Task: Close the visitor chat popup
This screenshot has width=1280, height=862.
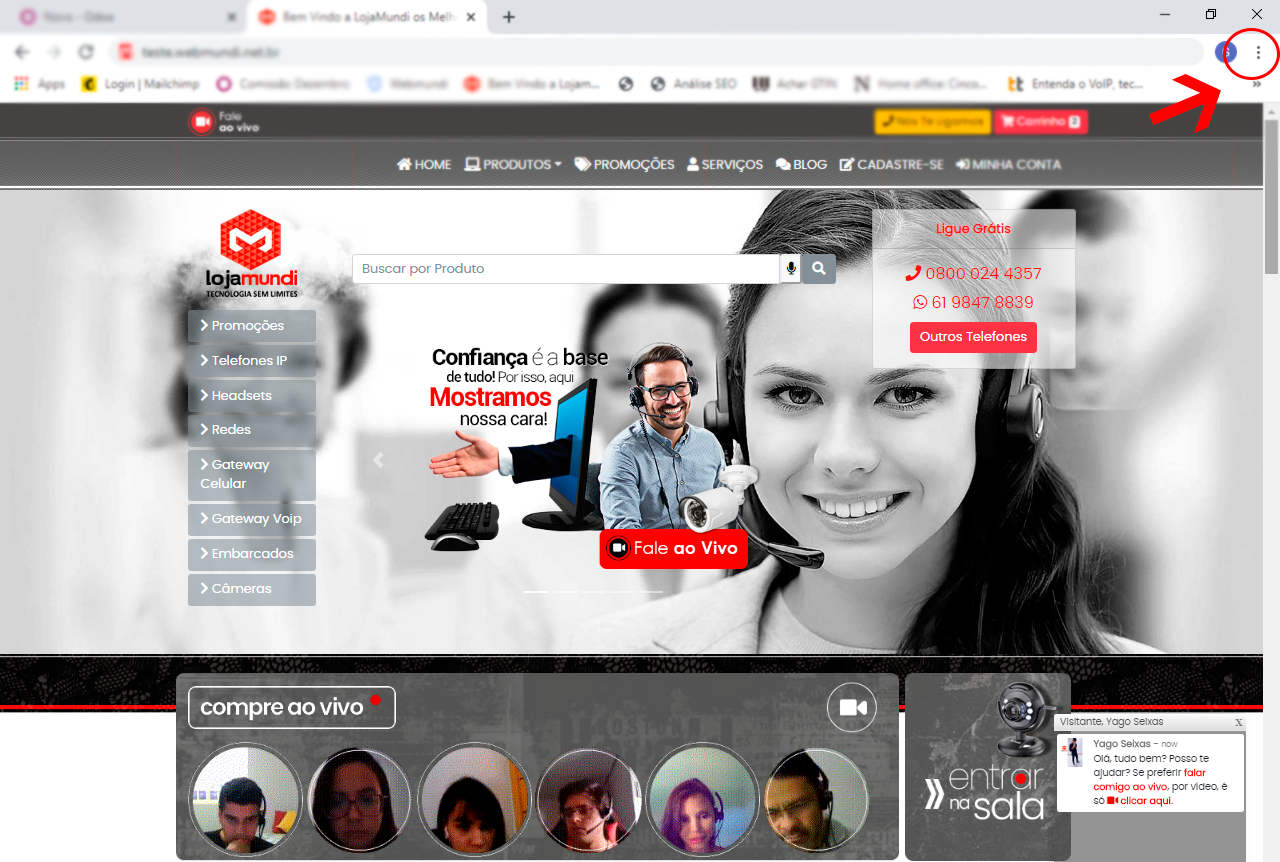Action: pyautogui.click(x=1238, y=722)
